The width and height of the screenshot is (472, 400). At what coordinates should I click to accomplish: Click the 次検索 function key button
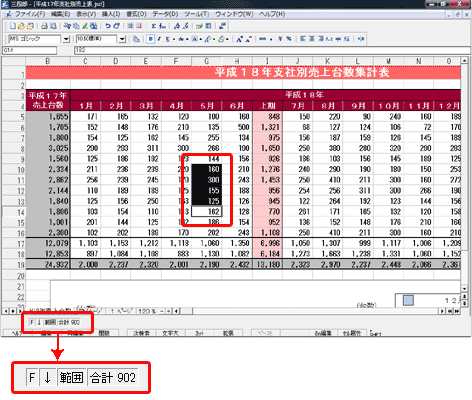point(142,333)
